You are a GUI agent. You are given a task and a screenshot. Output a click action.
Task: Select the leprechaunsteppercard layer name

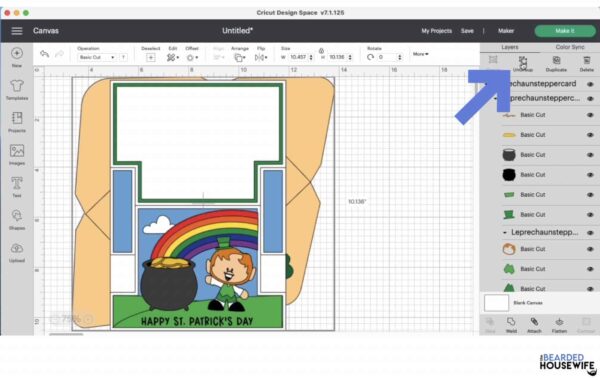pyautogui.click(x=543, y=83)
